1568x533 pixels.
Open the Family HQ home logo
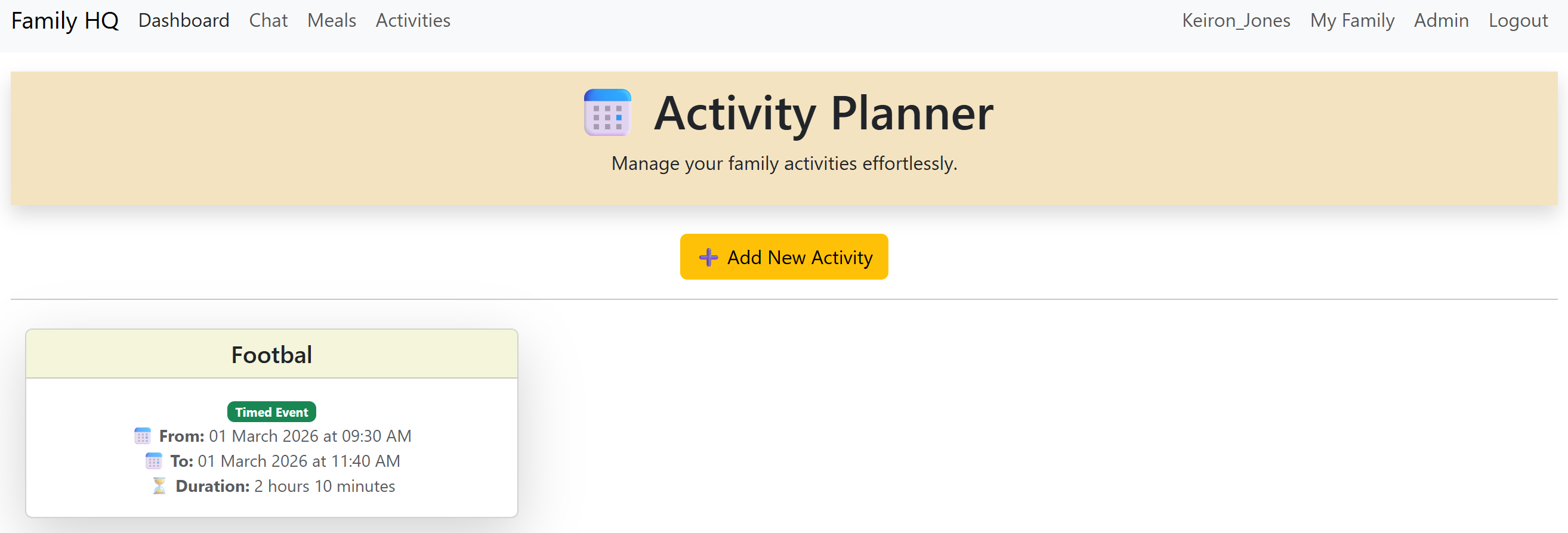(x=64, y=20)
